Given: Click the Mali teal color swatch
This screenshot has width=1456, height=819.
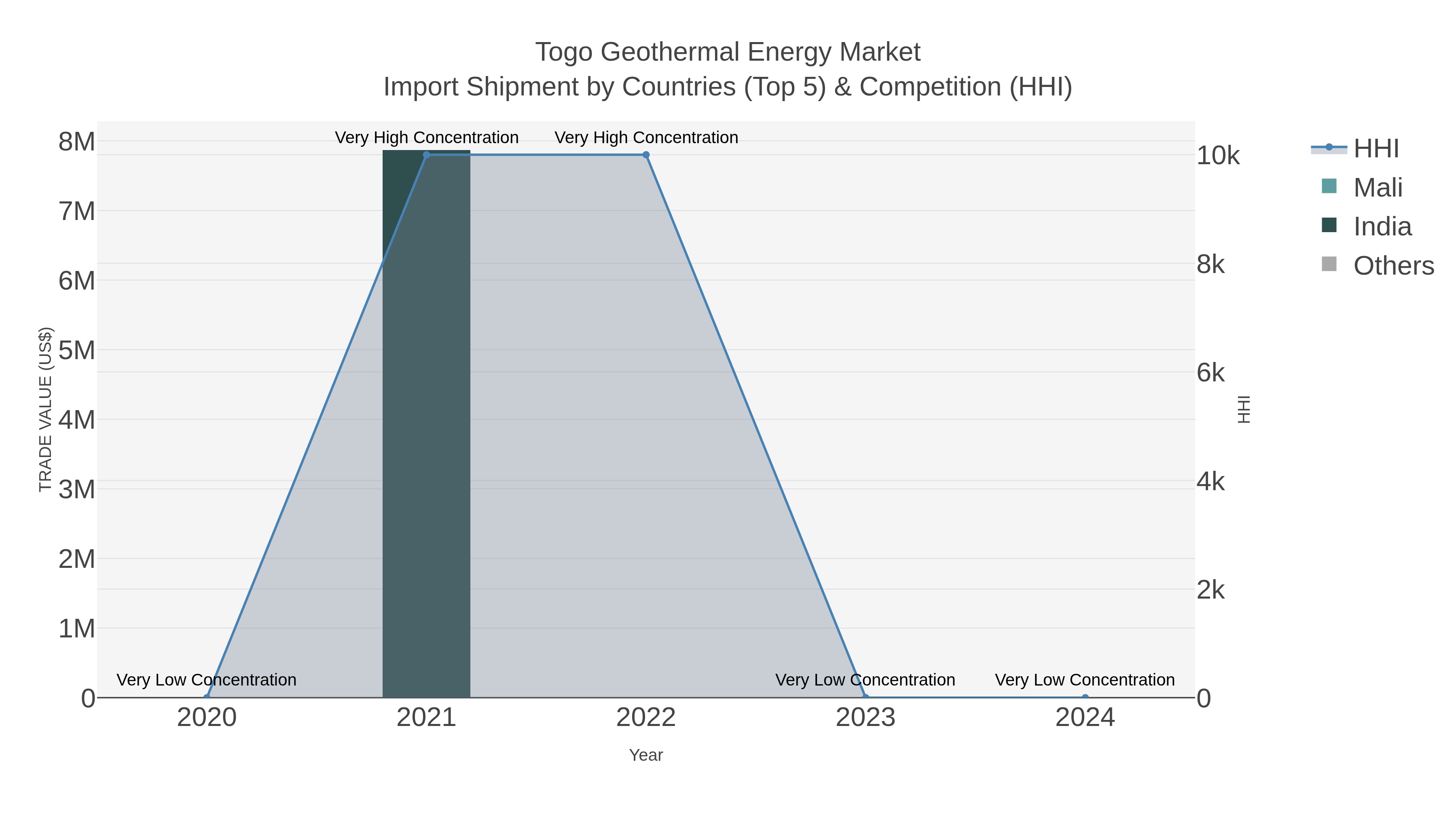Looking at the screenshot, I should (1329, 186).
